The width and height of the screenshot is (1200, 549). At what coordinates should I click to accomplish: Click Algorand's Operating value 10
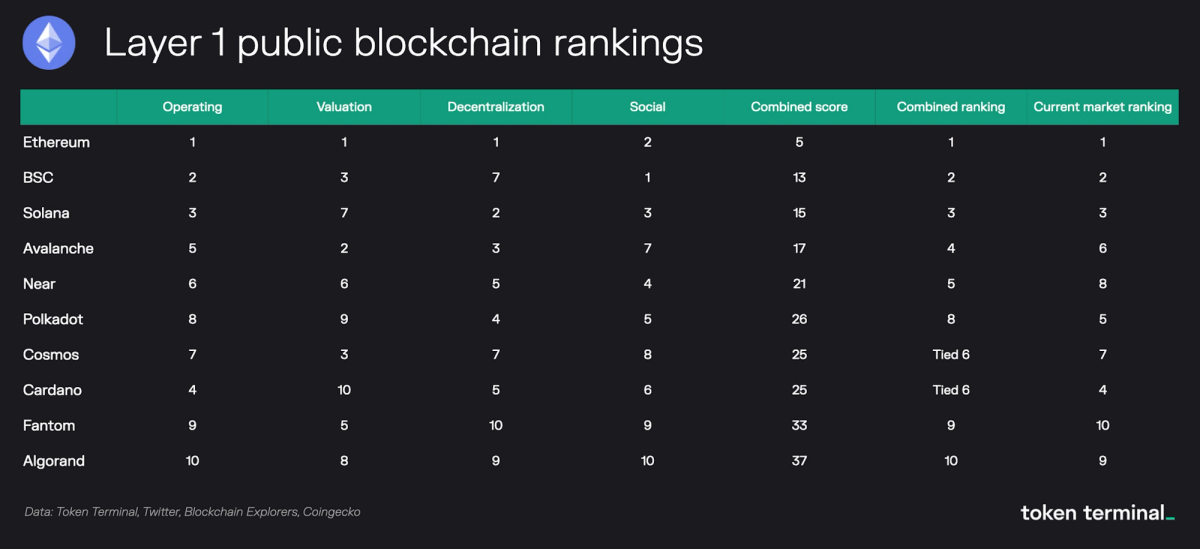click(x=192, y=461)
